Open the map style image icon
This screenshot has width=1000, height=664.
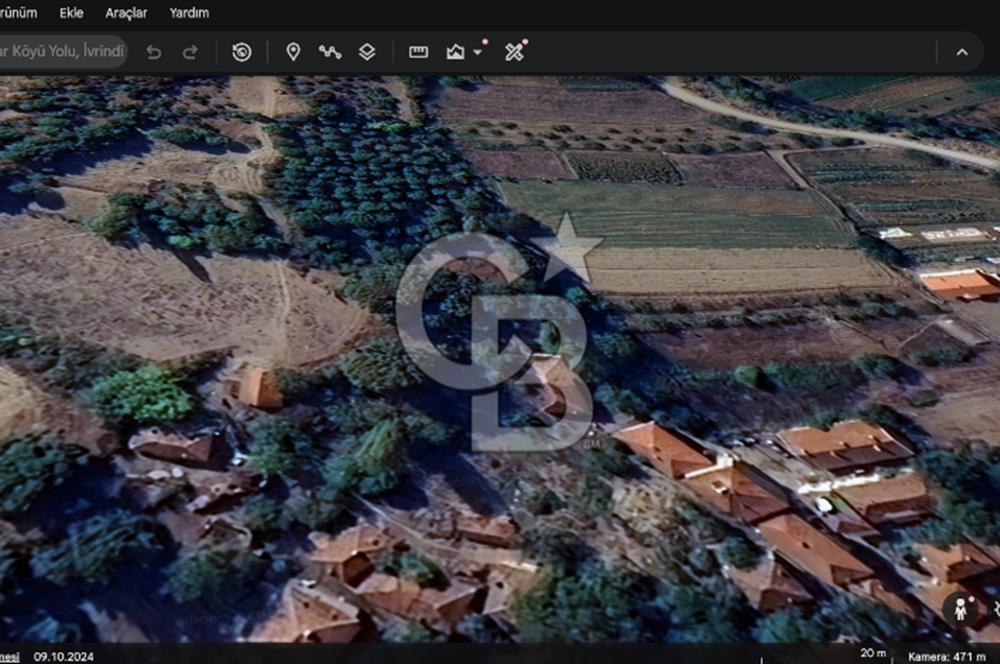point(455,52)
